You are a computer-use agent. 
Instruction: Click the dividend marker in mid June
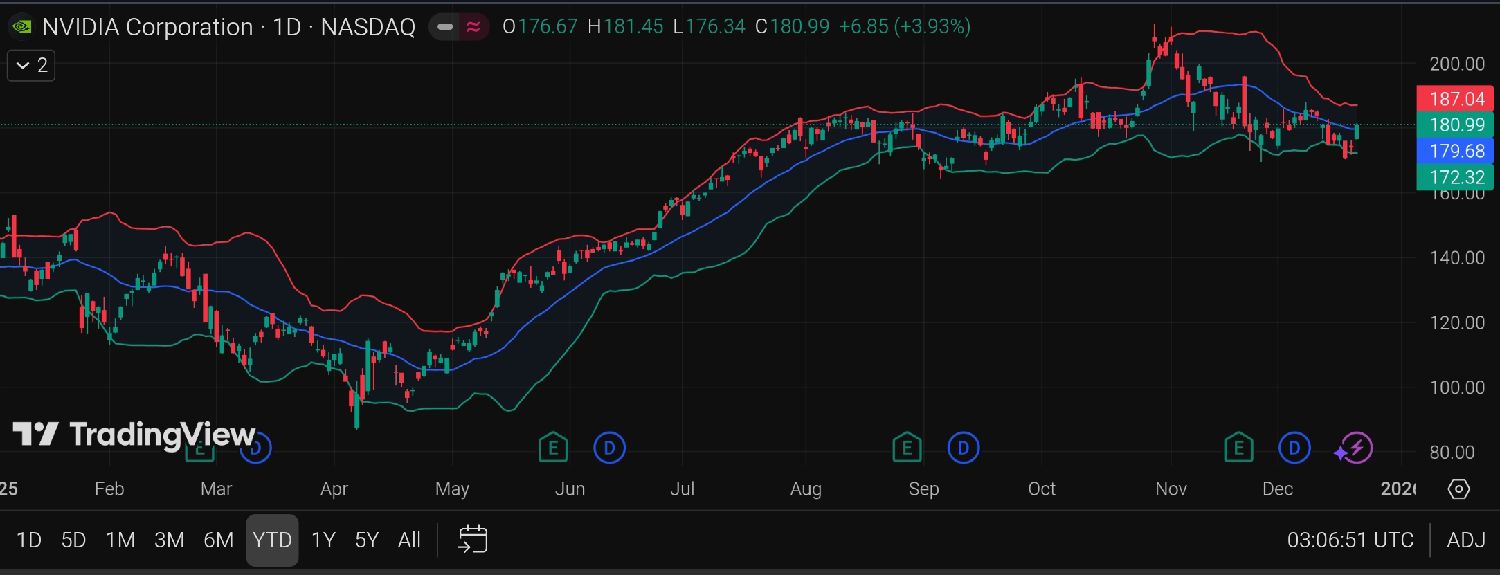[609, 448]
